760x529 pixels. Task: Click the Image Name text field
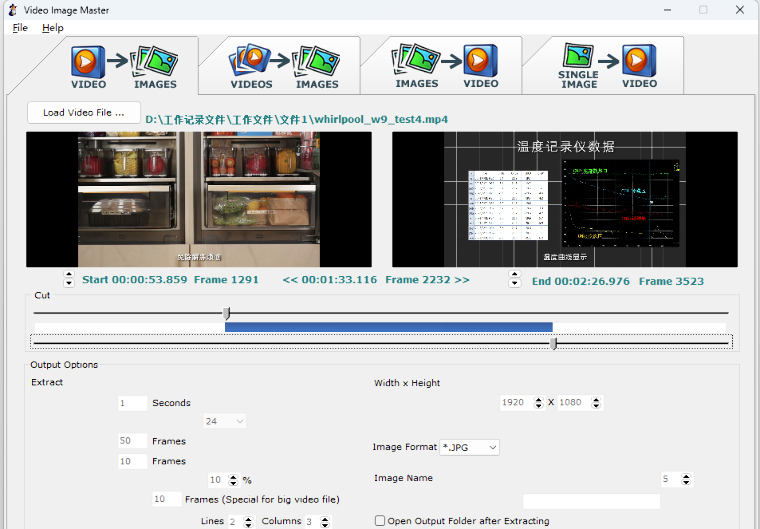point(591,501)
